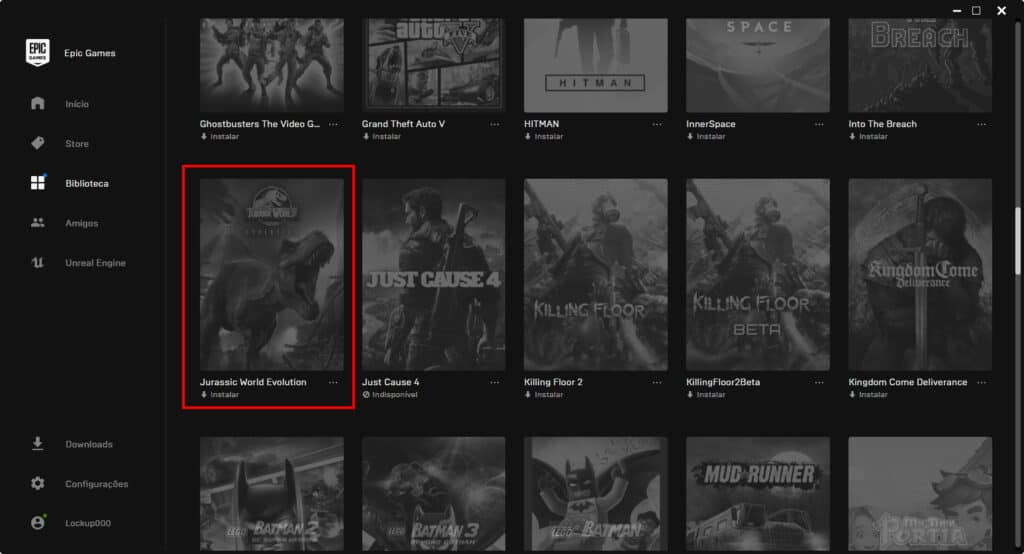Open options menu for Ghostbusters The Video Game
The image size is (1024, 554).
333,124
